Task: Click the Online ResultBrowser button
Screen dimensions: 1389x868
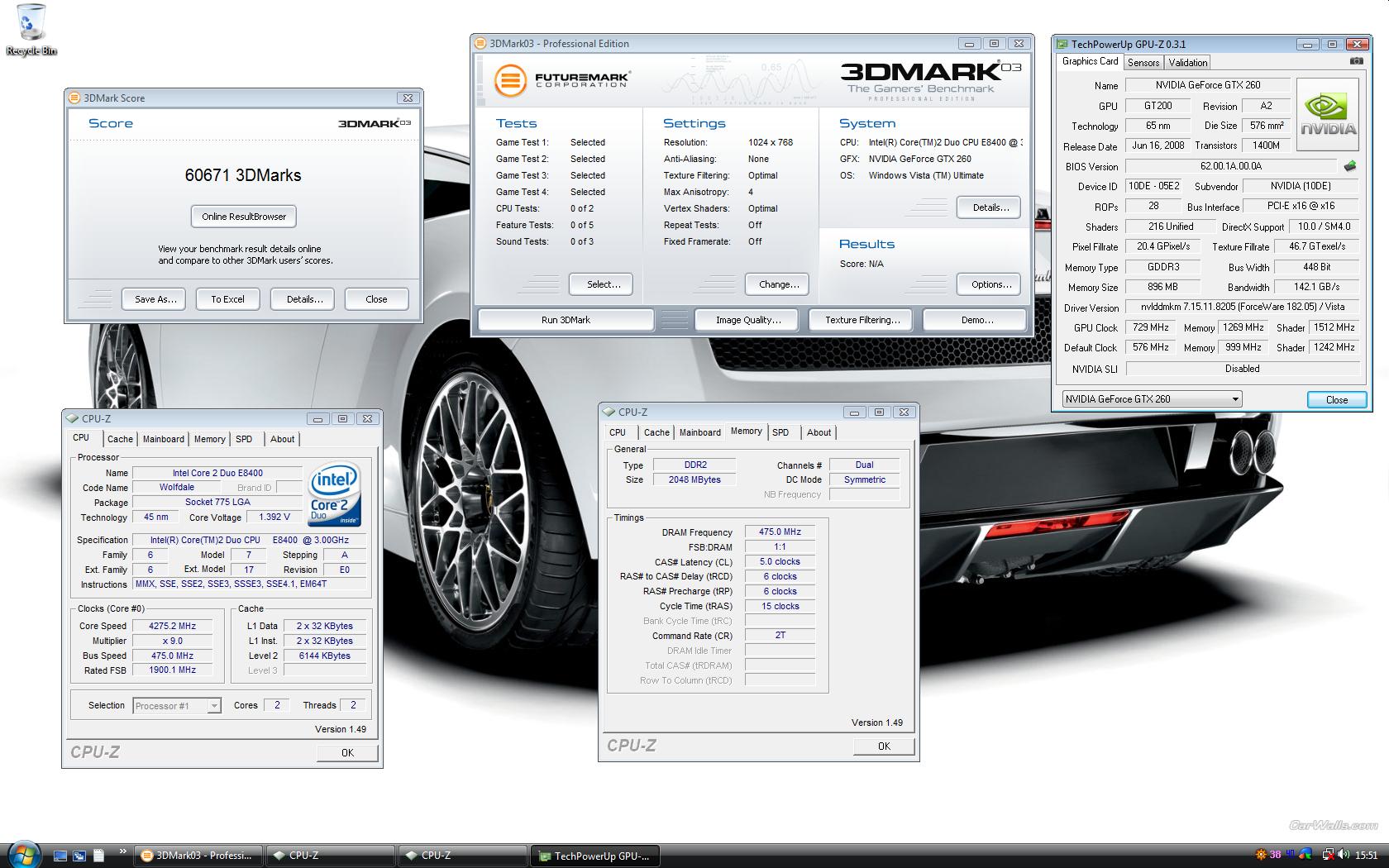Action: [244, 217]
